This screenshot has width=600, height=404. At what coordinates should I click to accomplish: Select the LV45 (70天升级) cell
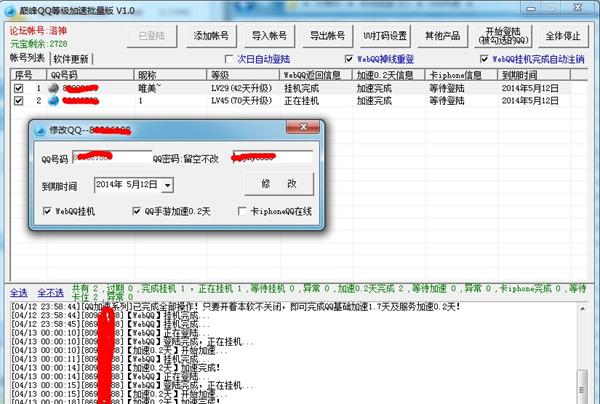pos(241,101)
